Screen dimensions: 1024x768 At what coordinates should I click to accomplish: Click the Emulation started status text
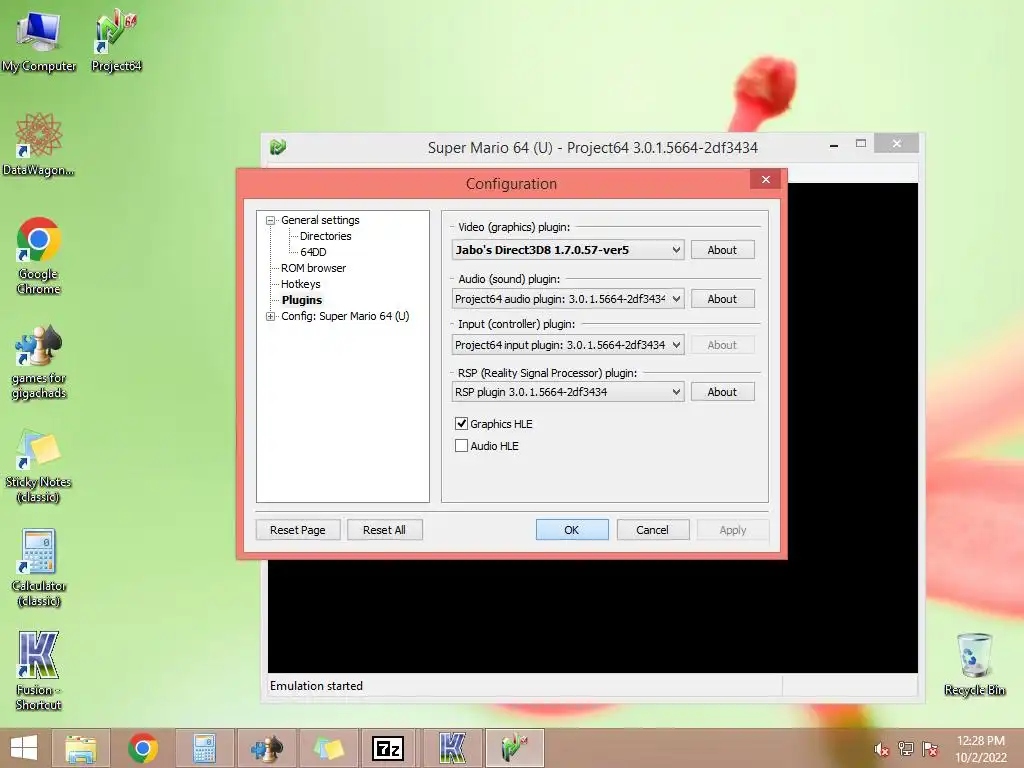pos(316,686)
